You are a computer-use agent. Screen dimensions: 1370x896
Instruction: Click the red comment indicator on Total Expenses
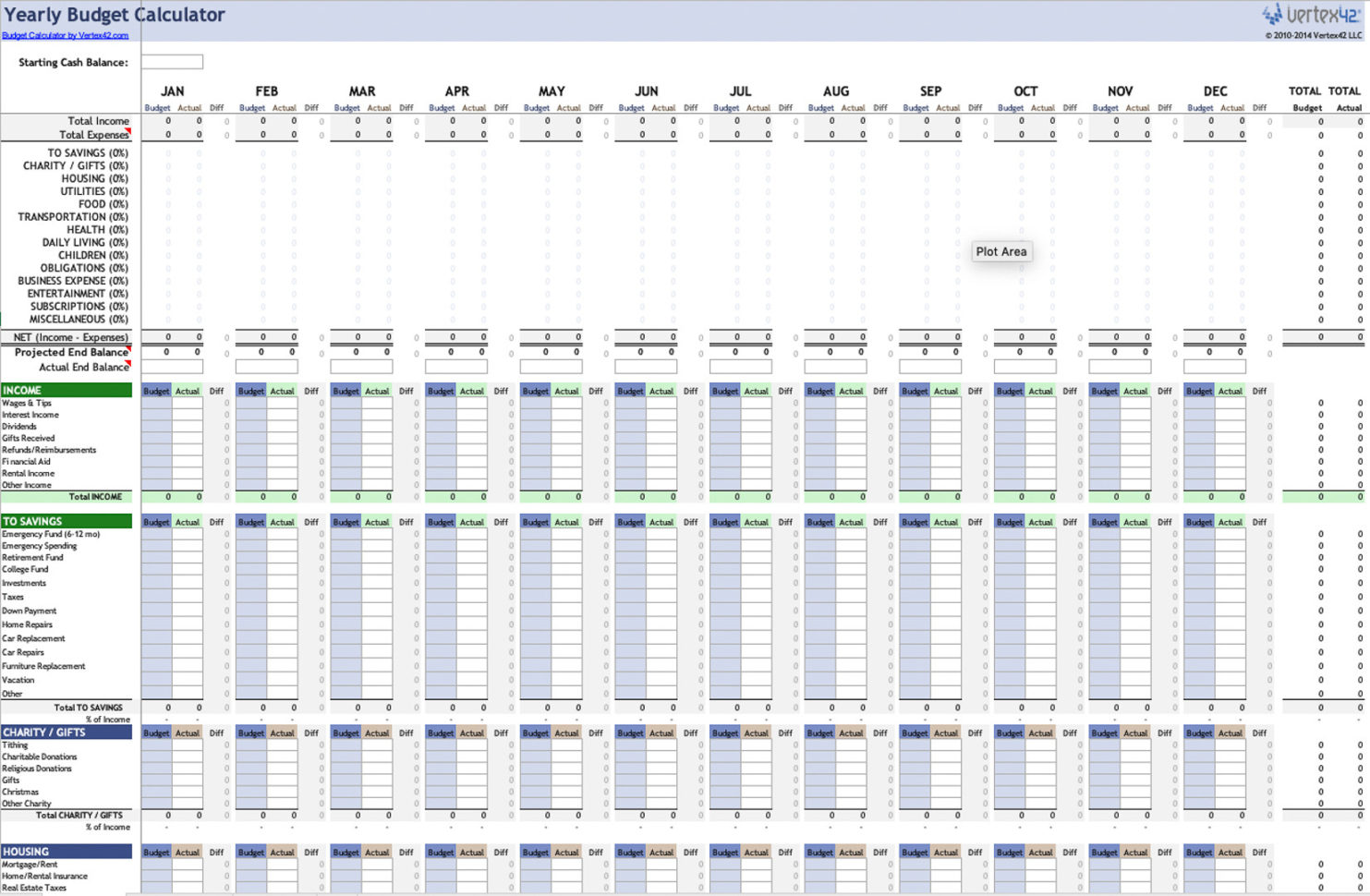tap(129, 130)
